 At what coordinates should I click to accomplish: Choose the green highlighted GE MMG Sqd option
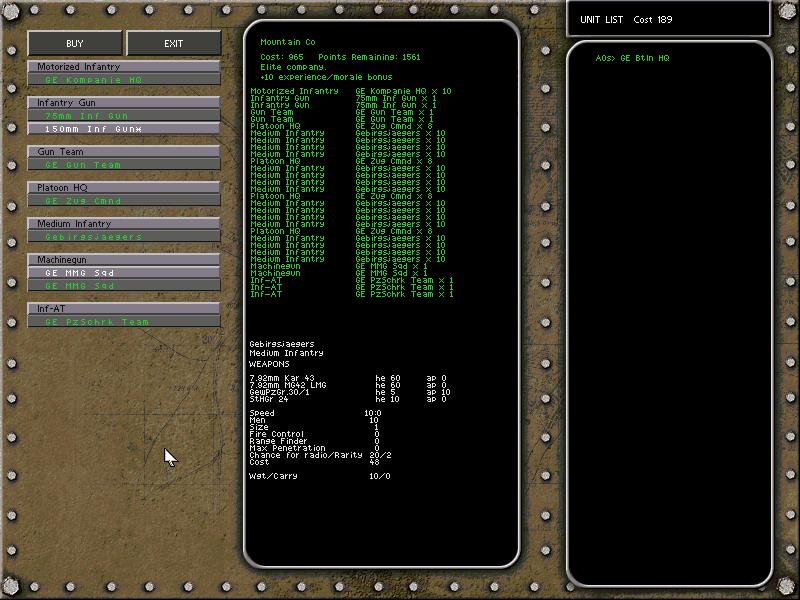(124, 286)
